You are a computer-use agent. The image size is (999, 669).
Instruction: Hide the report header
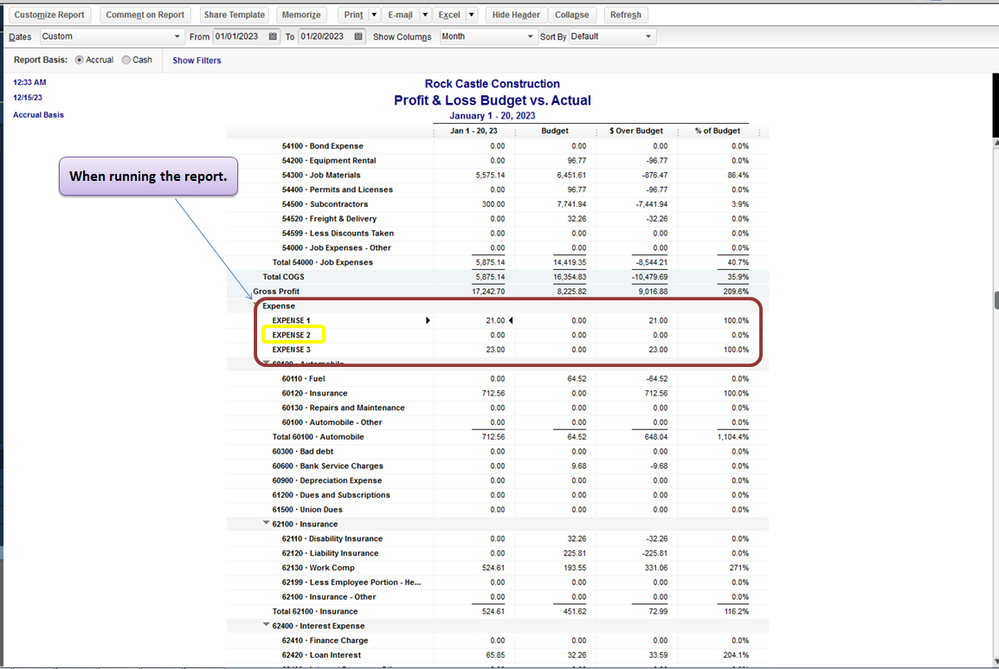[x=515, y=15]
